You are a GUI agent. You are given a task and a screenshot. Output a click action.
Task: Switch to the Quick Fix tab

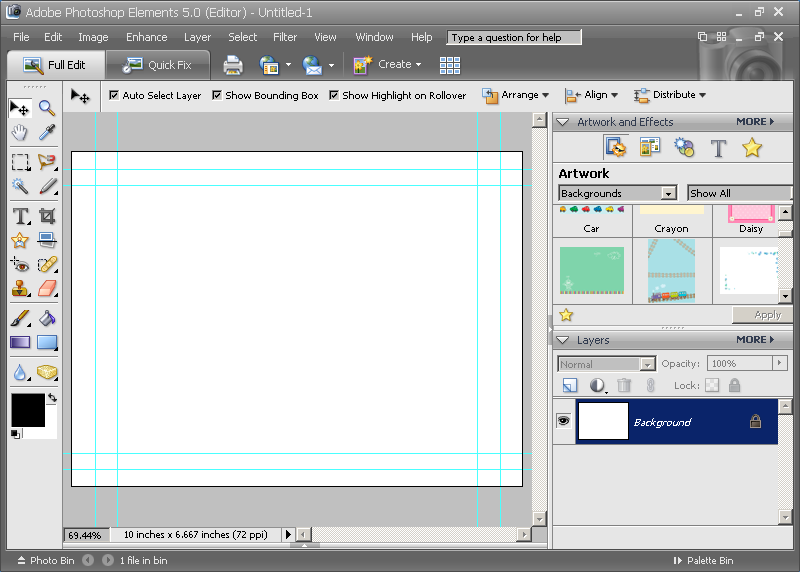[x=158, y=65]
